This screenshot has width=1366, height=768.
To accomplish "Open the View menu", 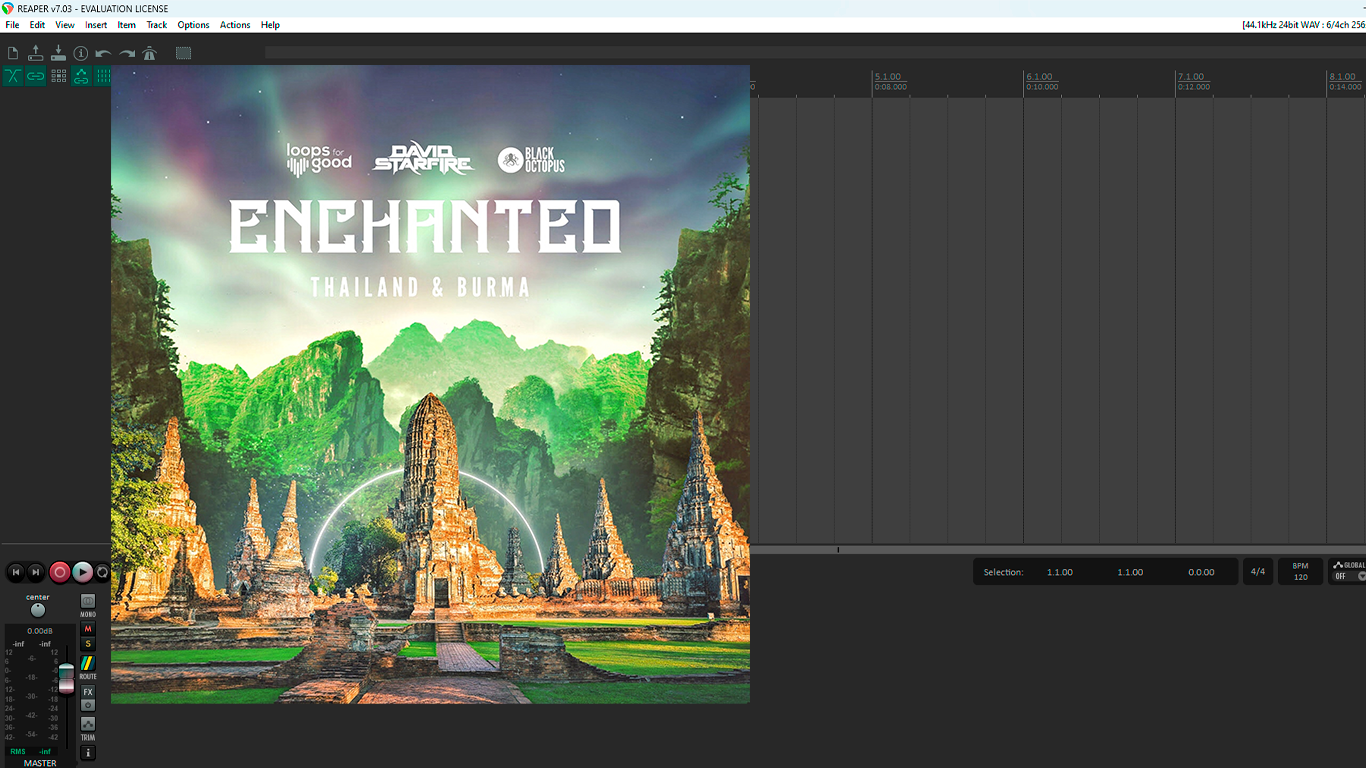I will 65,25.
